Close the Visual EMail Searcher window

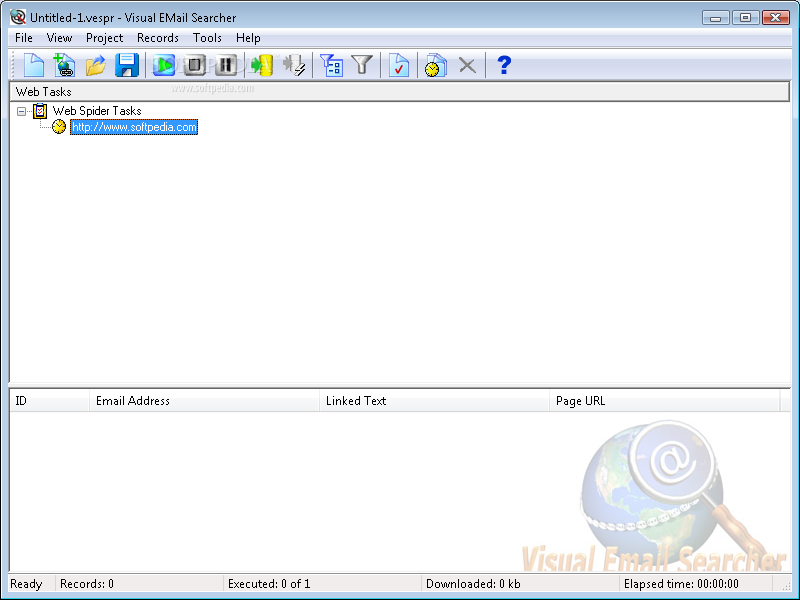(776, 18)
